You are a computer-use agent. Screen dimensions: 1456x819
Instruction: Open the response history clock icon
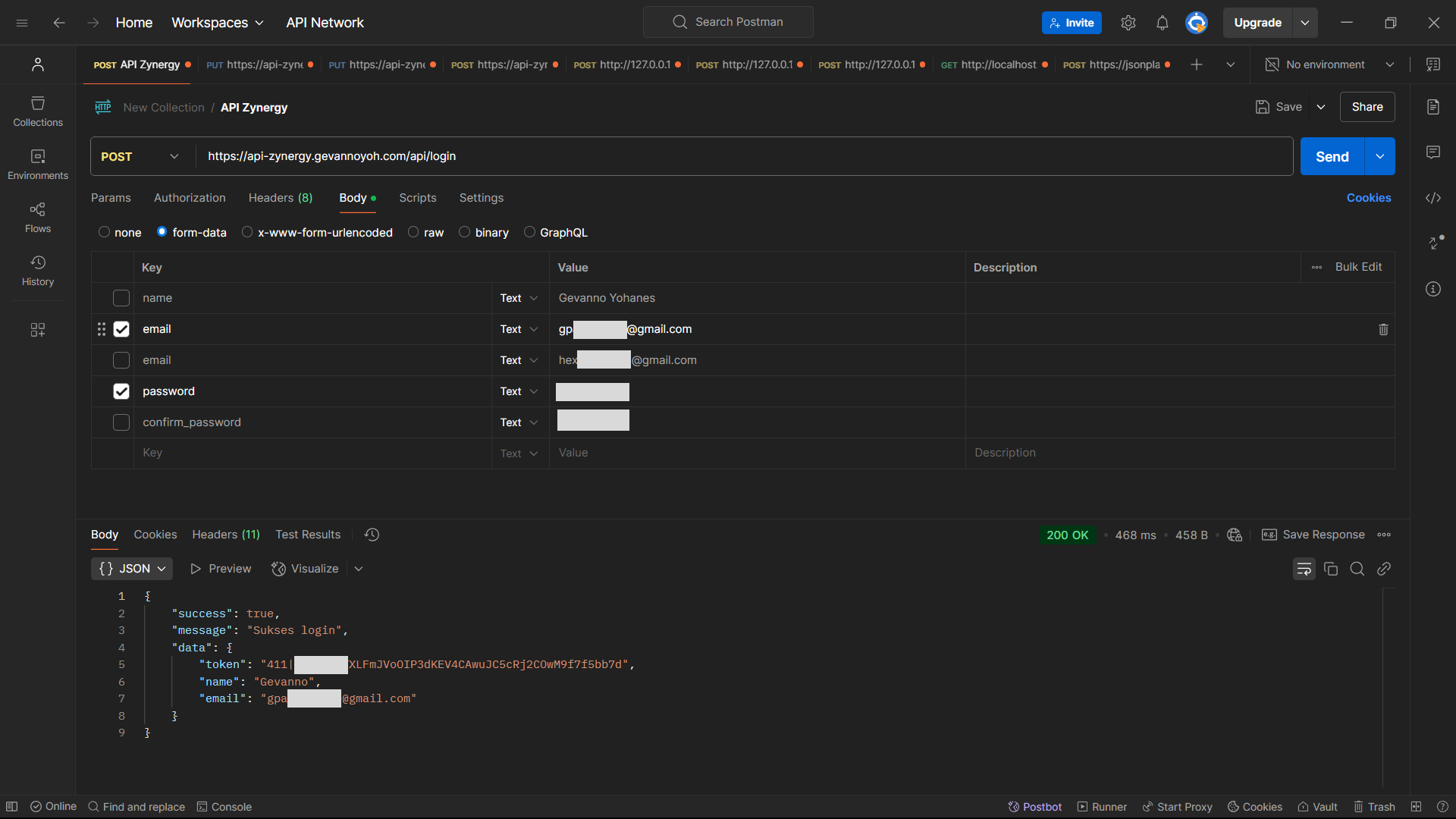pyautogui.click(x=372, y=535)
